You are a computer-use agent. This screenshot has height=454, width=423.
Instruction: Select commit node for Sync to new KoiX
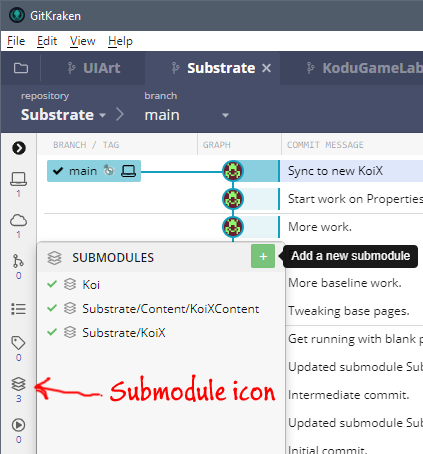click(233, 171)
